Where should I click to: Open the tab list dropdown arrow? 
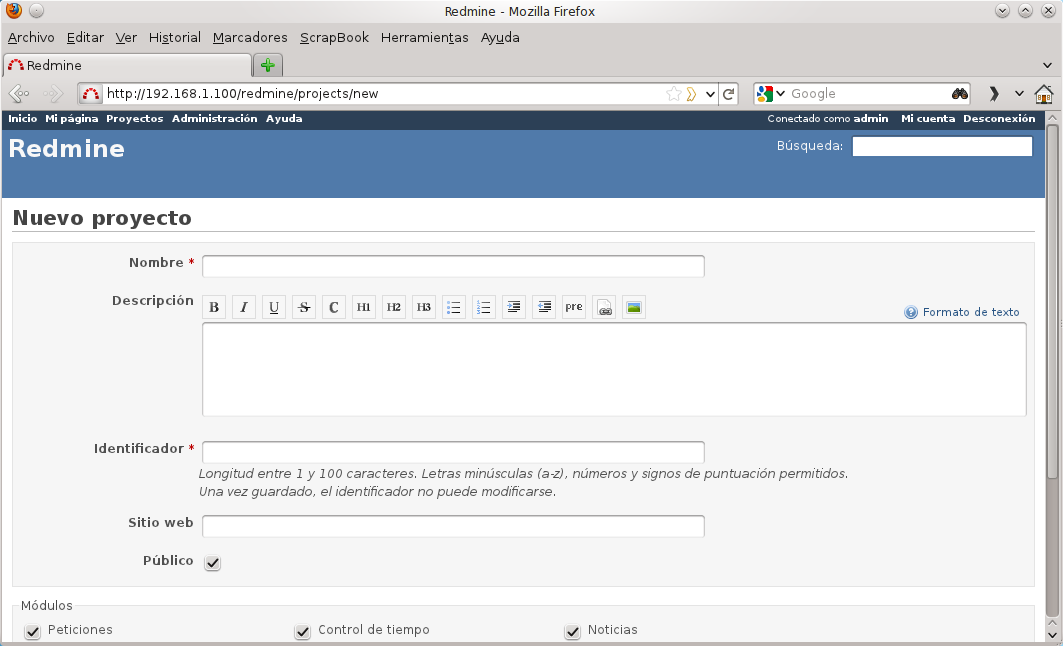tap(1047, 65)
